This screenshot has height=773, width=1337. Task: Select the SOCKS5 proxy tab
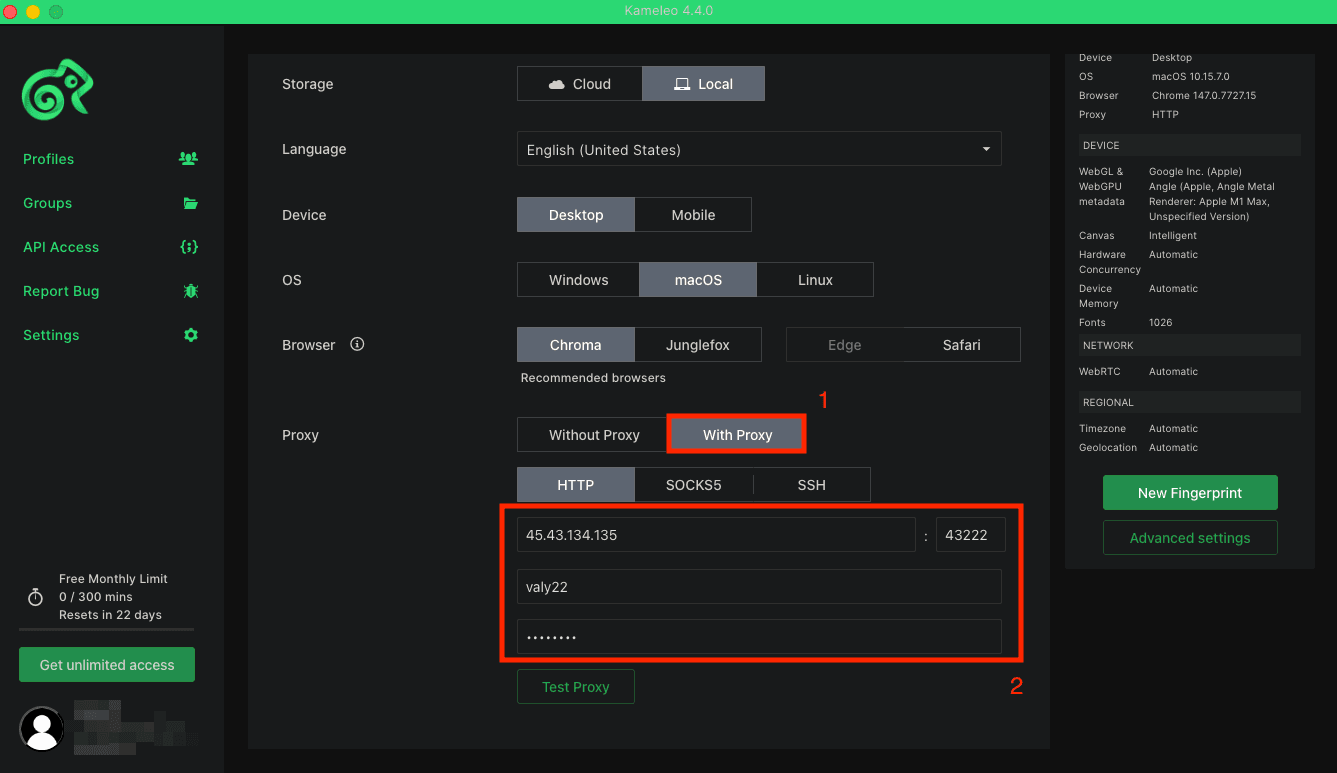point(693,484)
